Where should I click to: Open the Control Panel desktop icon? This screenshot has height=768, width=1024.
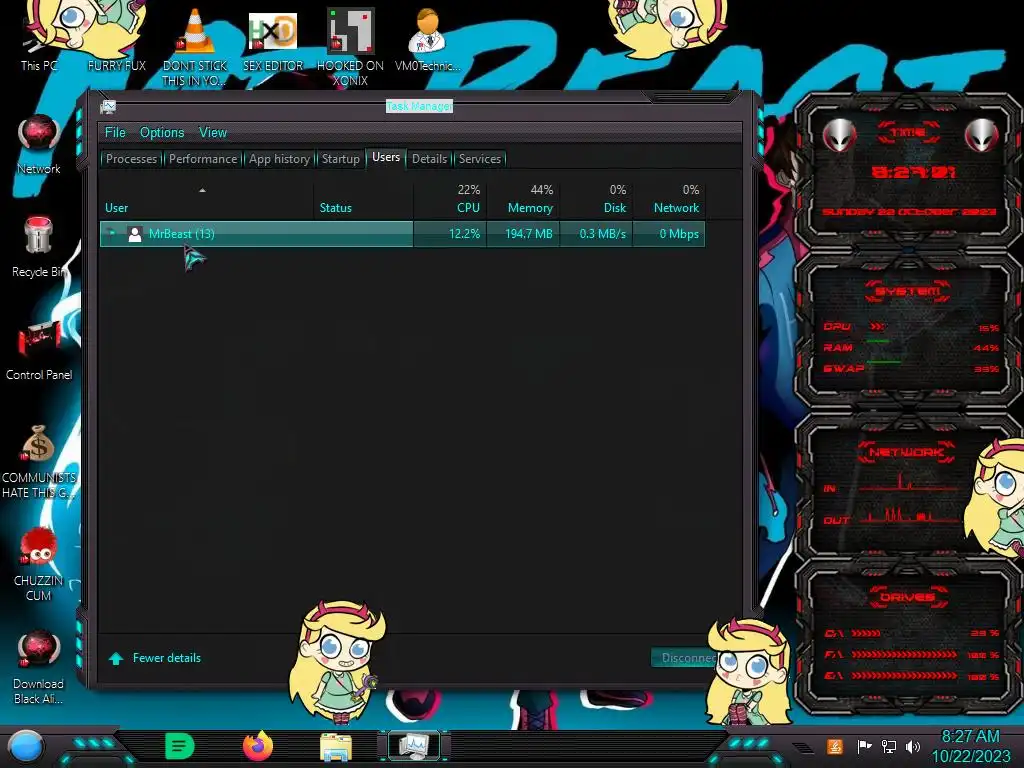tap(39, 350)
